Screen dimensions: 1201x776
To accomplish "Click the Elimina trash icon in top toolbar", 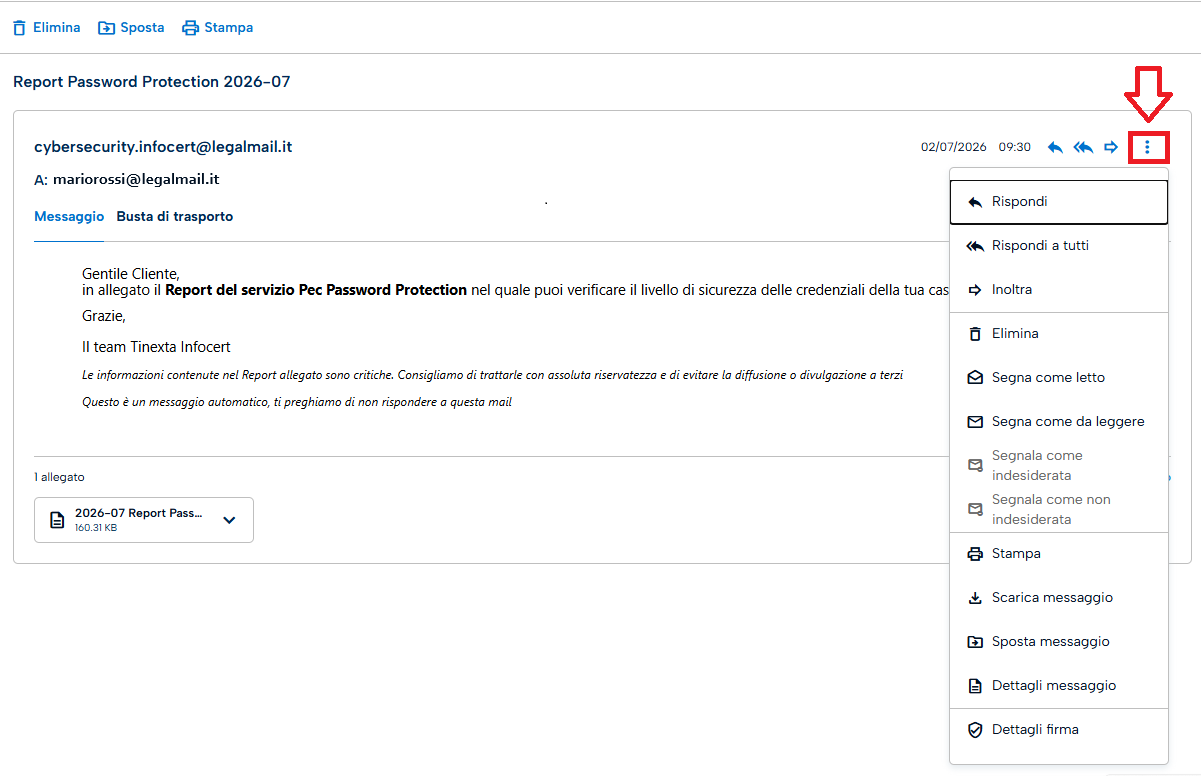I will pyautogui.click(x=19, y=28).
